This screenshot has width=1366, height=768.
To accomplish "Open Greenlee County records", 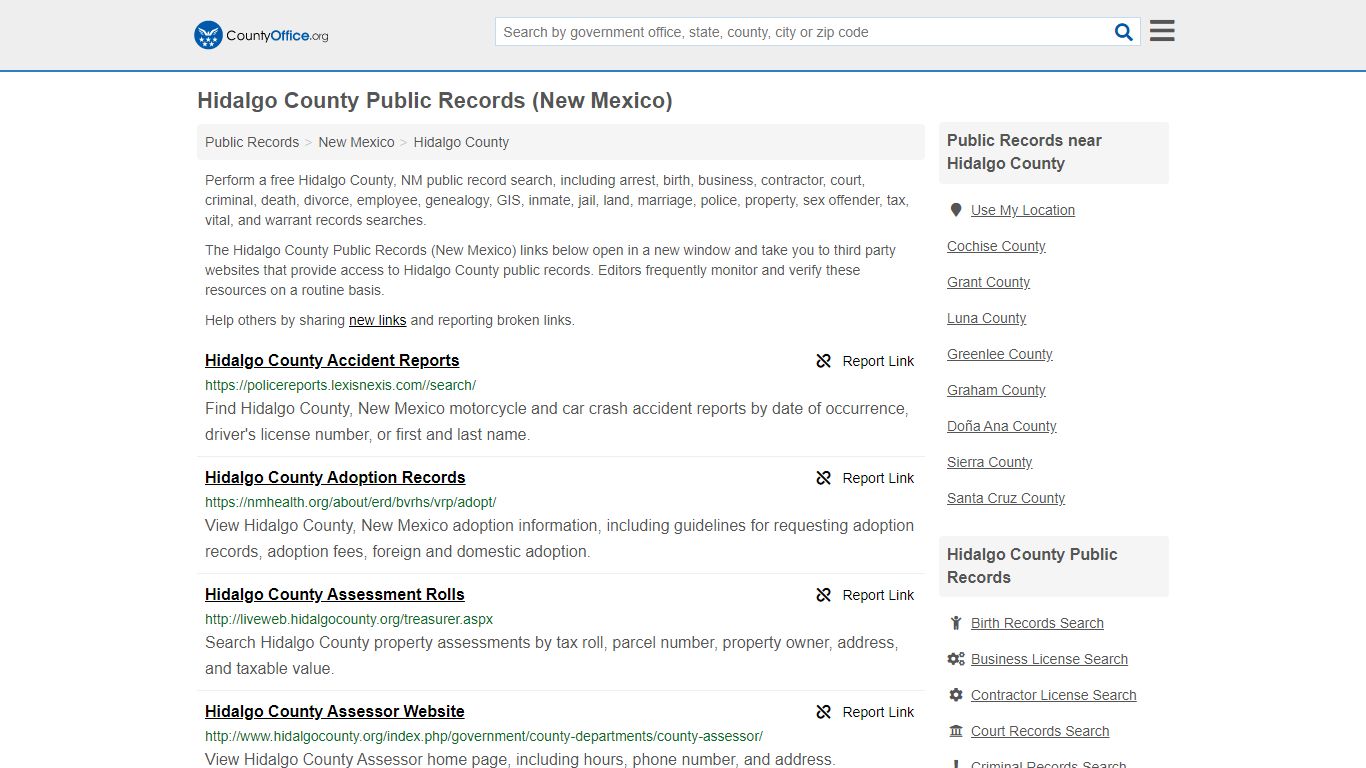I will pyautogui.click(x=1000, y=354).
